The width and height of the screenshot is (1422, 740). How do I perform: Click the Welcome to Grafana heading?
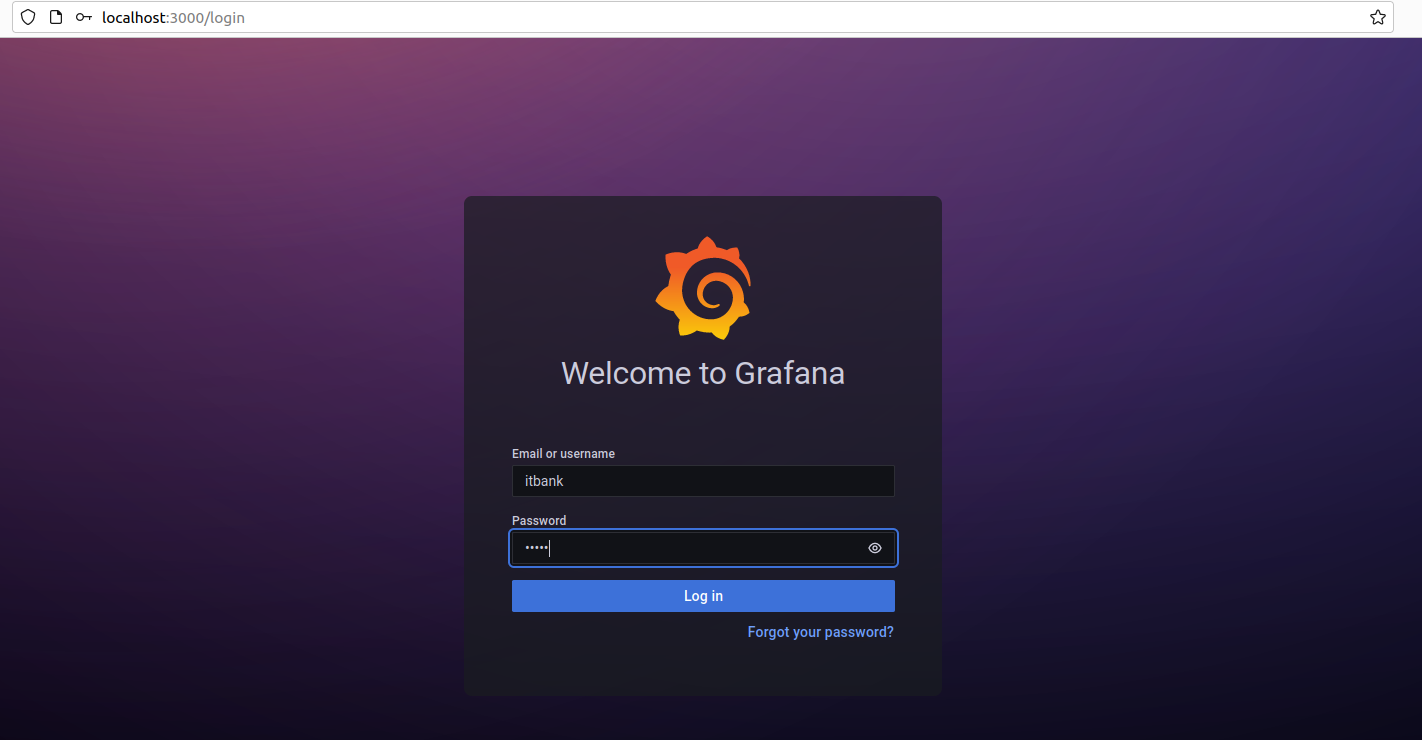703,373
